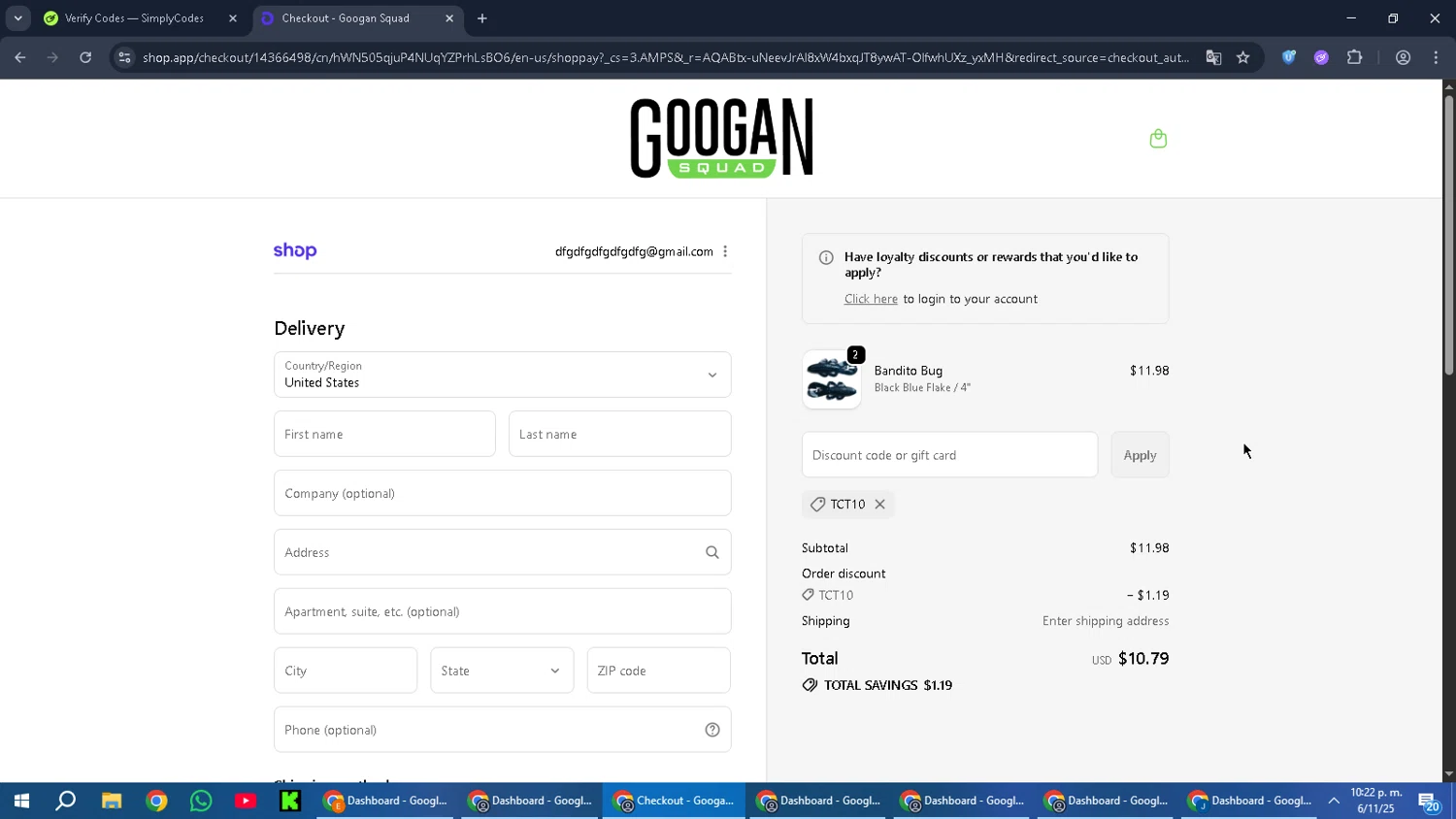Close the Checkout - Googan Squad tab
This screenshot has width=1456, height=819.
(449, 18)
